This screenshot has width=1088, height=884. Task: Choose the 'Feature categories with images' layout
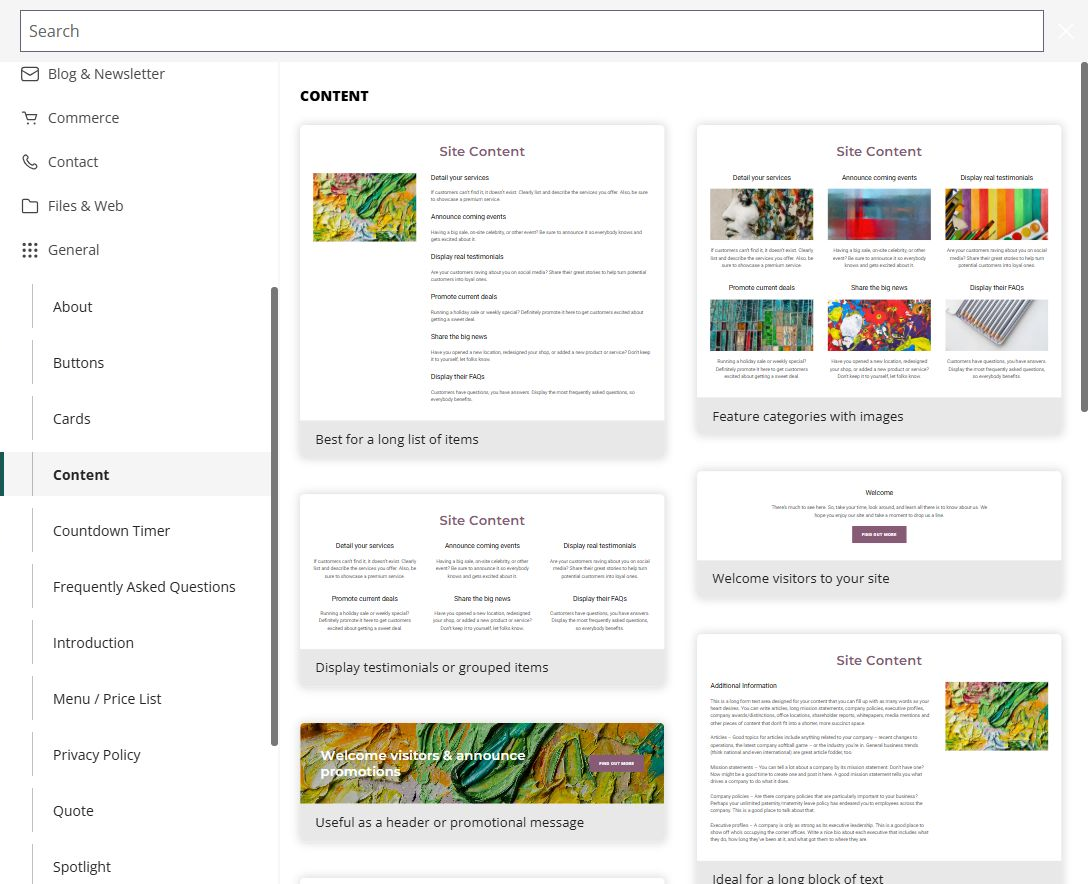(879, 280)
